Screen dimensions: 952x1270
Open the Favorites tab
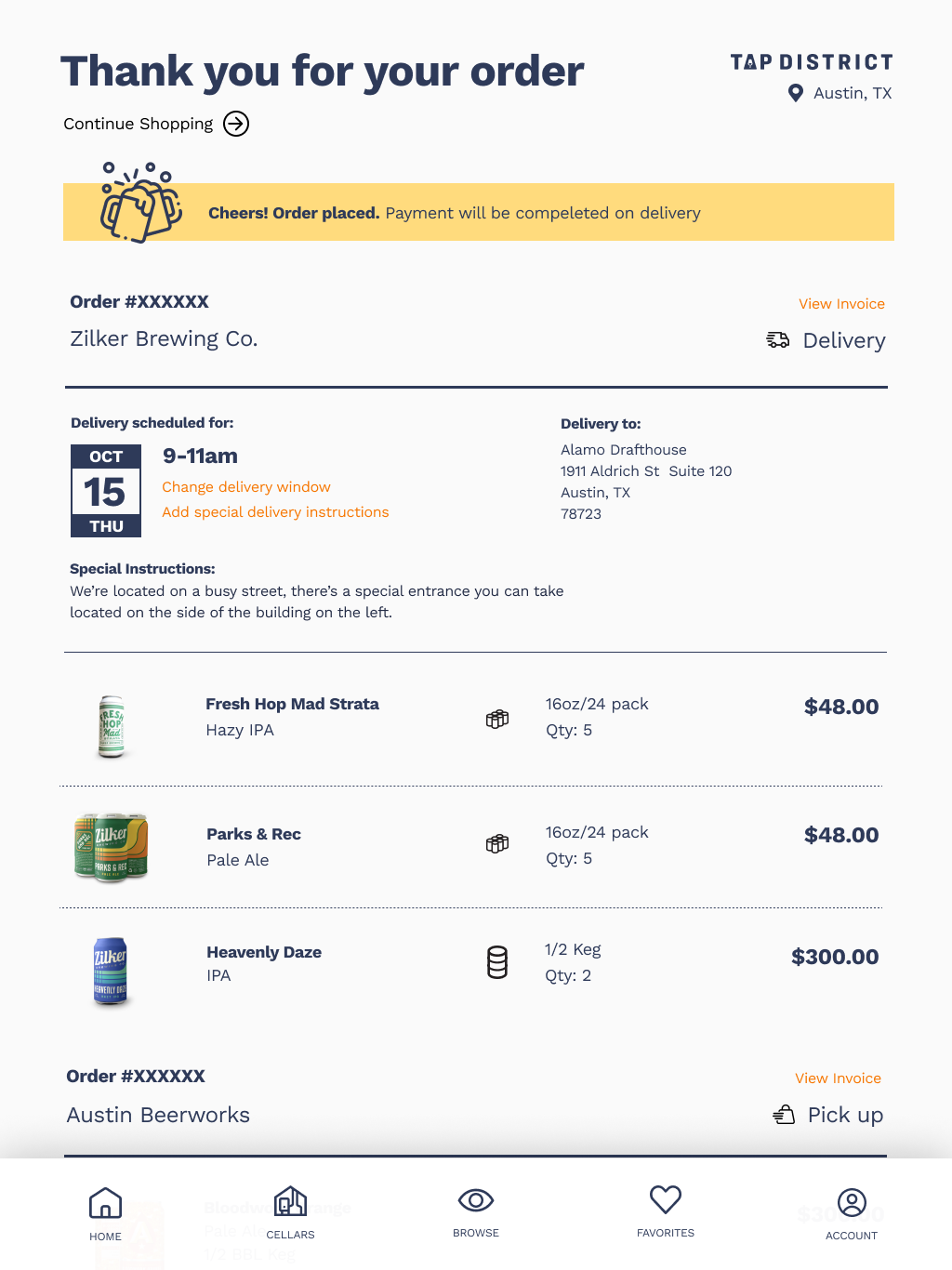pyautogui.click(x=666, y=1211)
